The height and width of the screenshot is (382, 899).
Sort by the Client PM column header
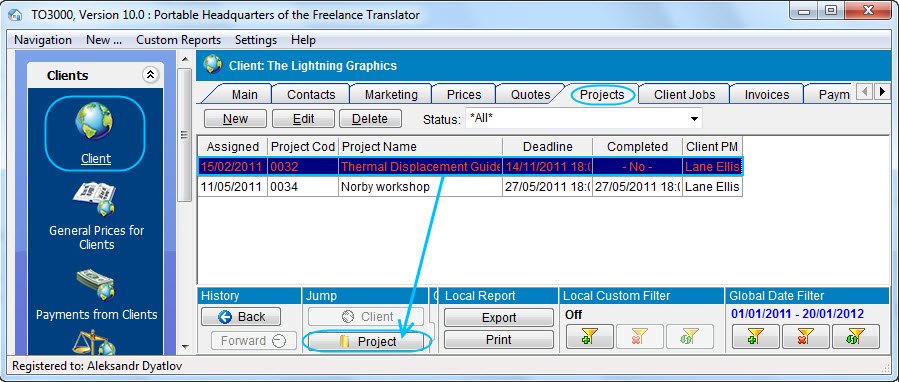712,147
